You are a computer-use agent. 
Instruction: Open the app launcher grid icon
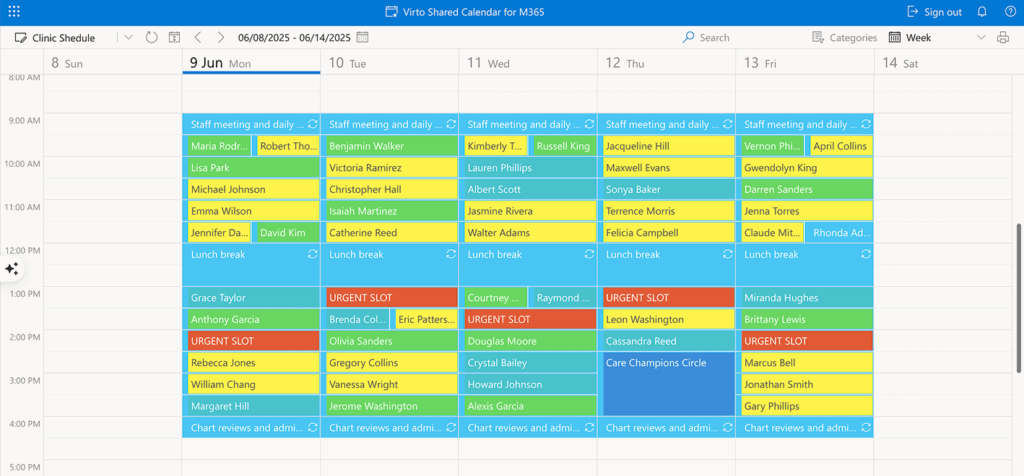(14, 12)
